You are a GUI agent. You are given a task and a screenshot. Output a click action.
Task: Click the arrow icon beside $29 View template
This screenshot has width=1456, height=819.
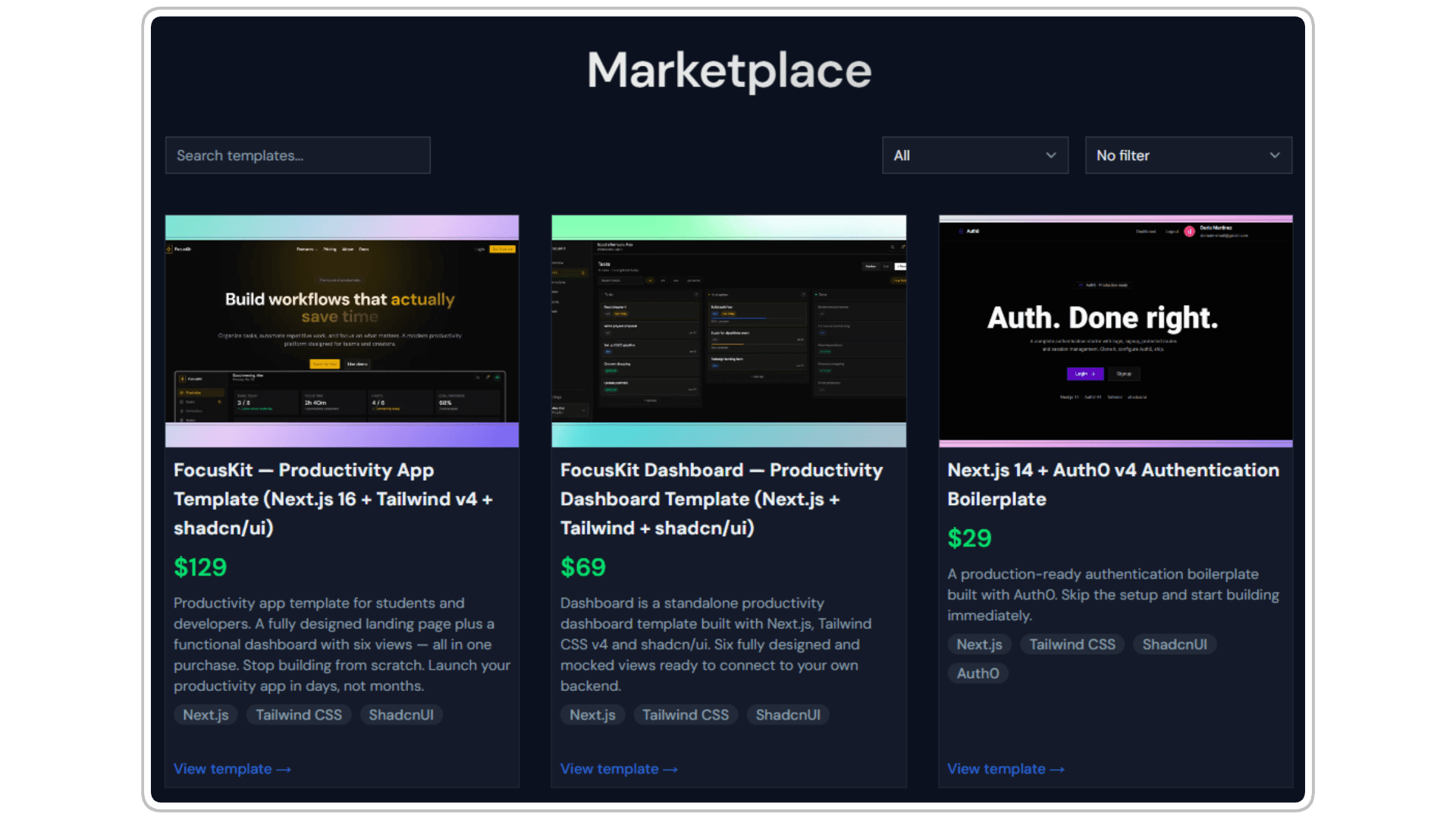(1057, 770)
